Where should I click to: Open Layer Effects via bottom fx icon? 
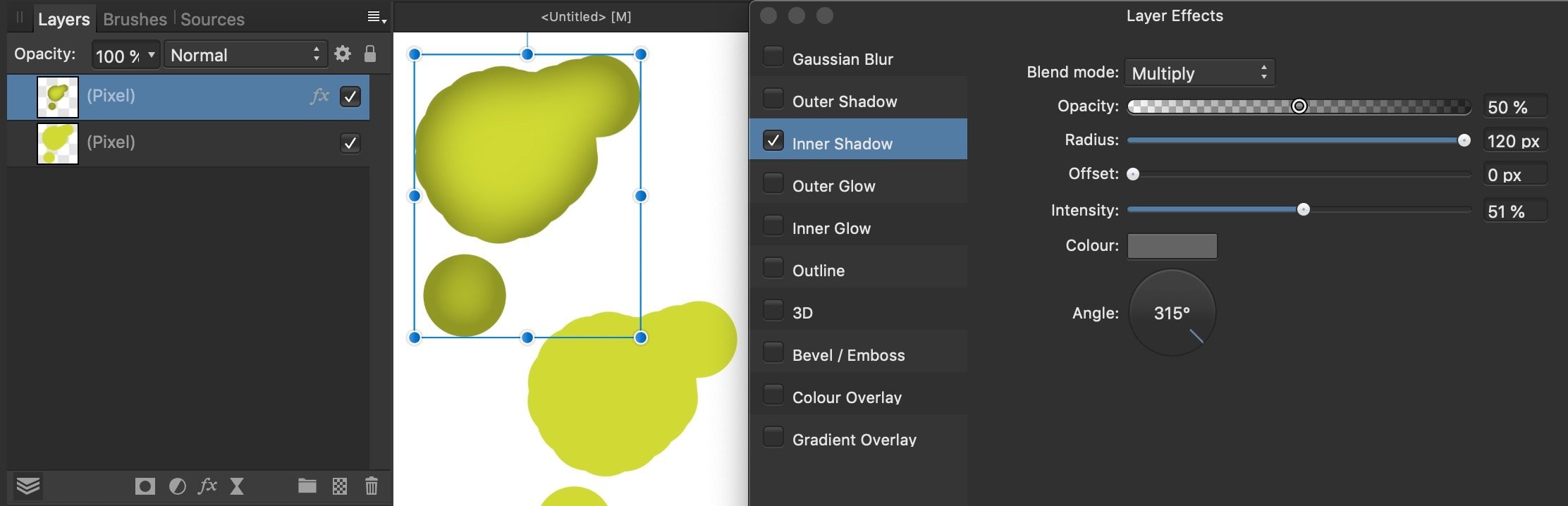coord(207,486)
